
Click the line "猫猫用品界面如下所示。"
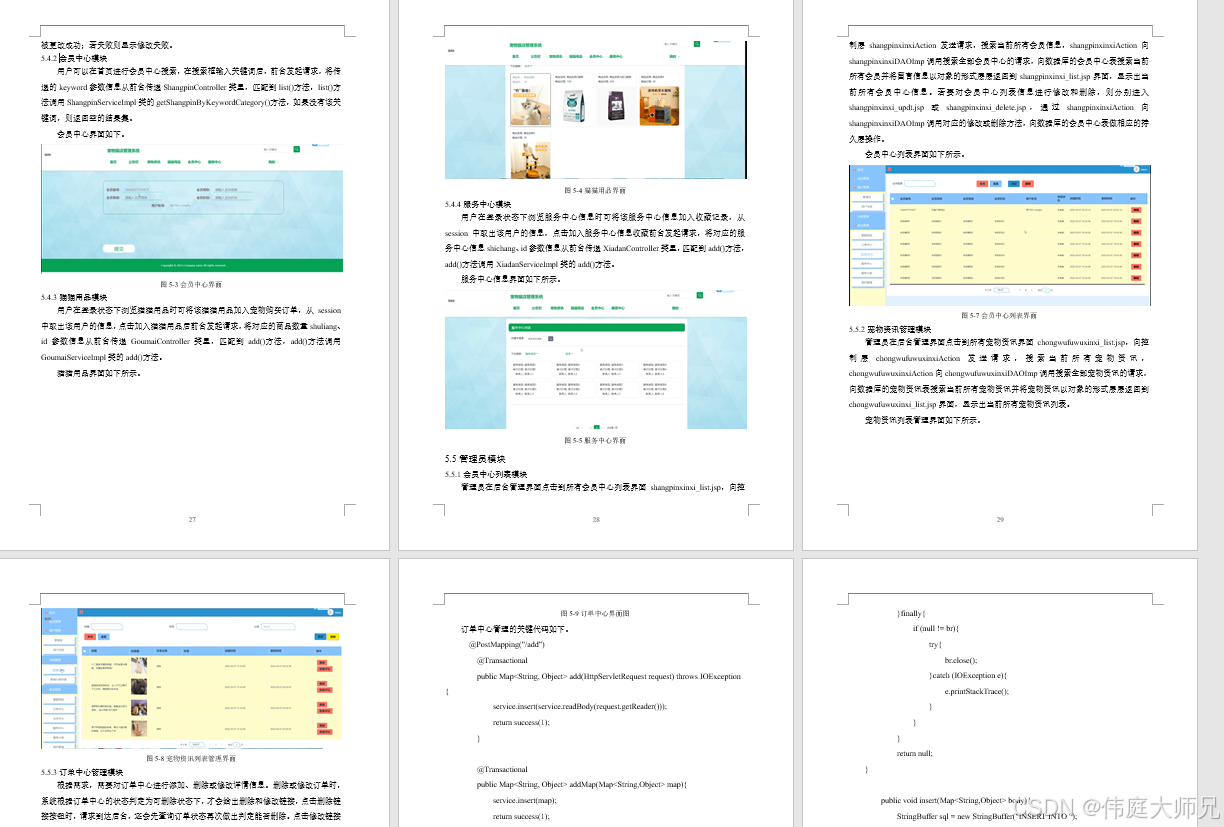pyautogui.click(x=99, y=372)
